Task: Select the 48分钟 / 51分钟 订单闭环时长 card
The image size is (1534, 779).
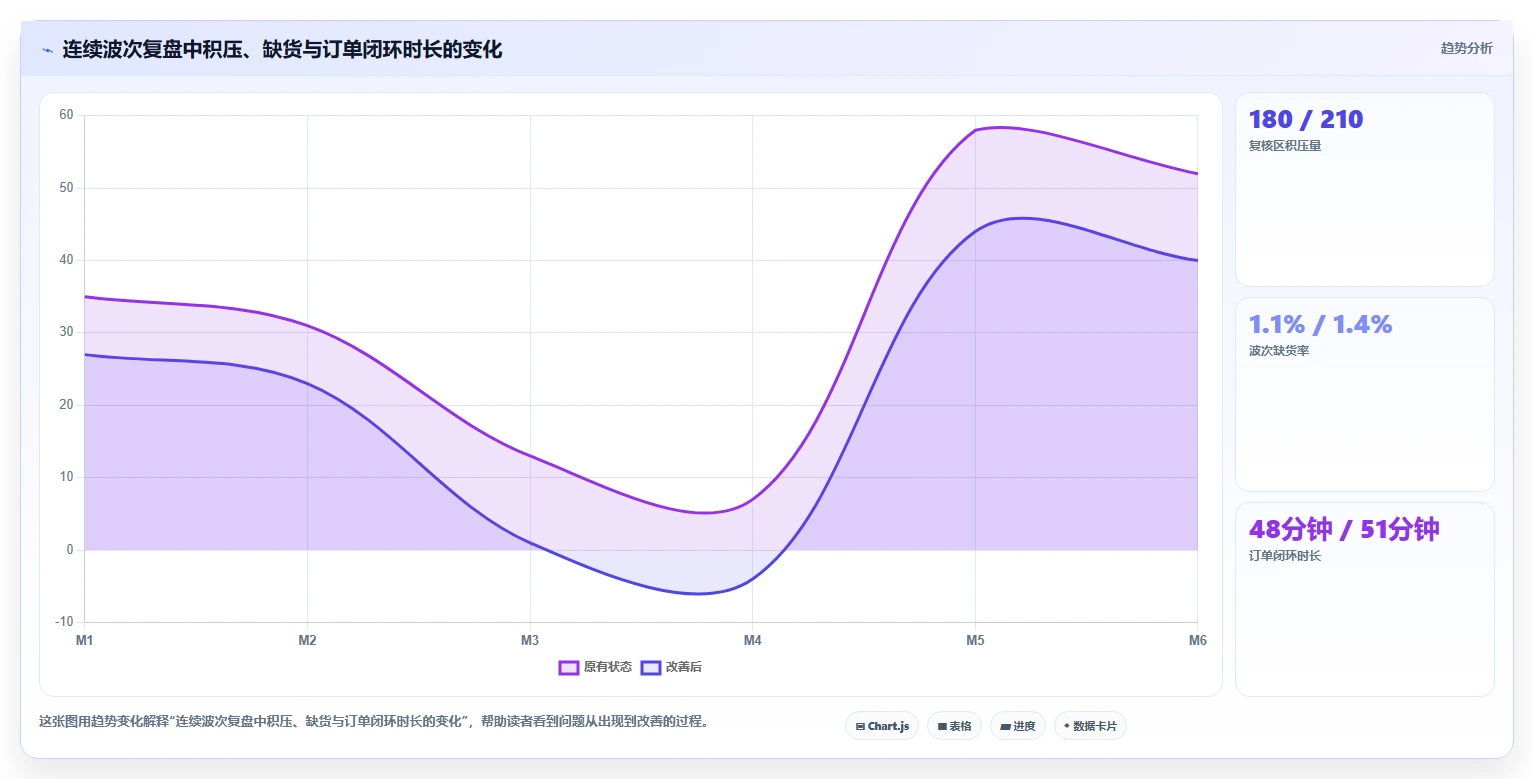Action: (x=1365, y=599)
